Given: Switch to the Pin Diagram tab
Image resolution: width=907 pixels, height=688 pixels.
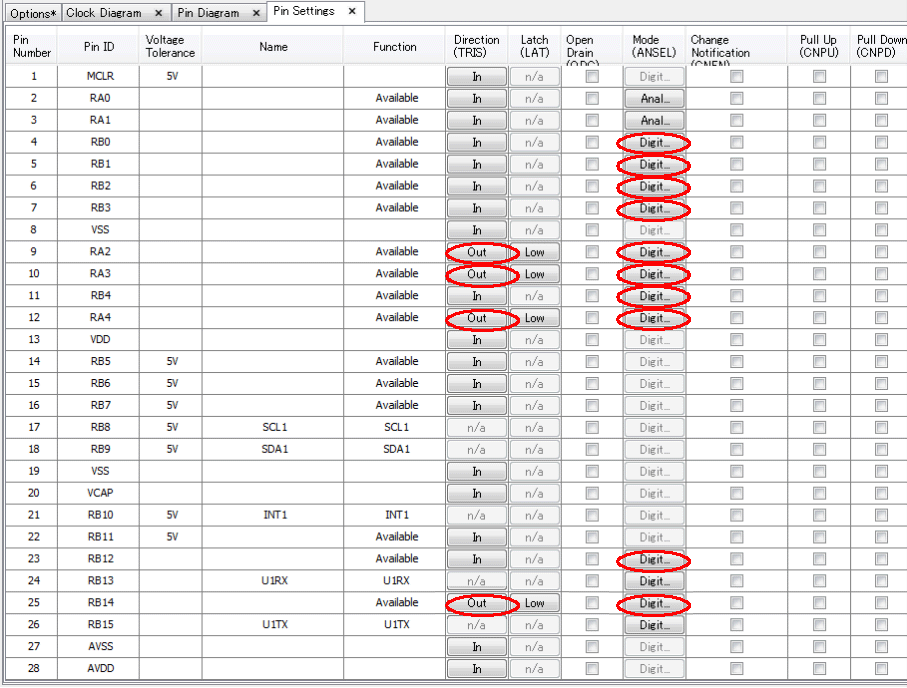Looking at the screenshot, I should click(x=208, y=14).
